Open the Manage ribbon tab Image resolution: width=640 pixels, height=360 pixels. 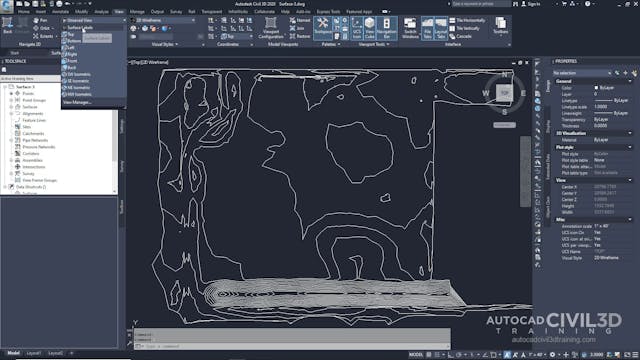click(137, 12)
